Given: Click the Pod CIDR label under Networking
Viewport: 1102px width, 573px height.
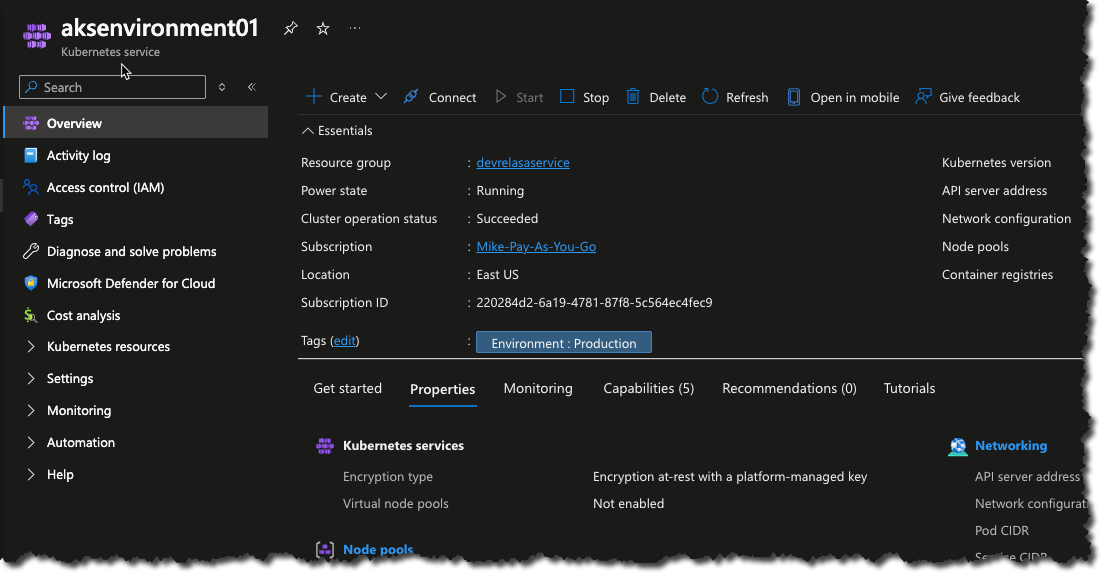Looking at the screenshot, I should [1001, 530].
